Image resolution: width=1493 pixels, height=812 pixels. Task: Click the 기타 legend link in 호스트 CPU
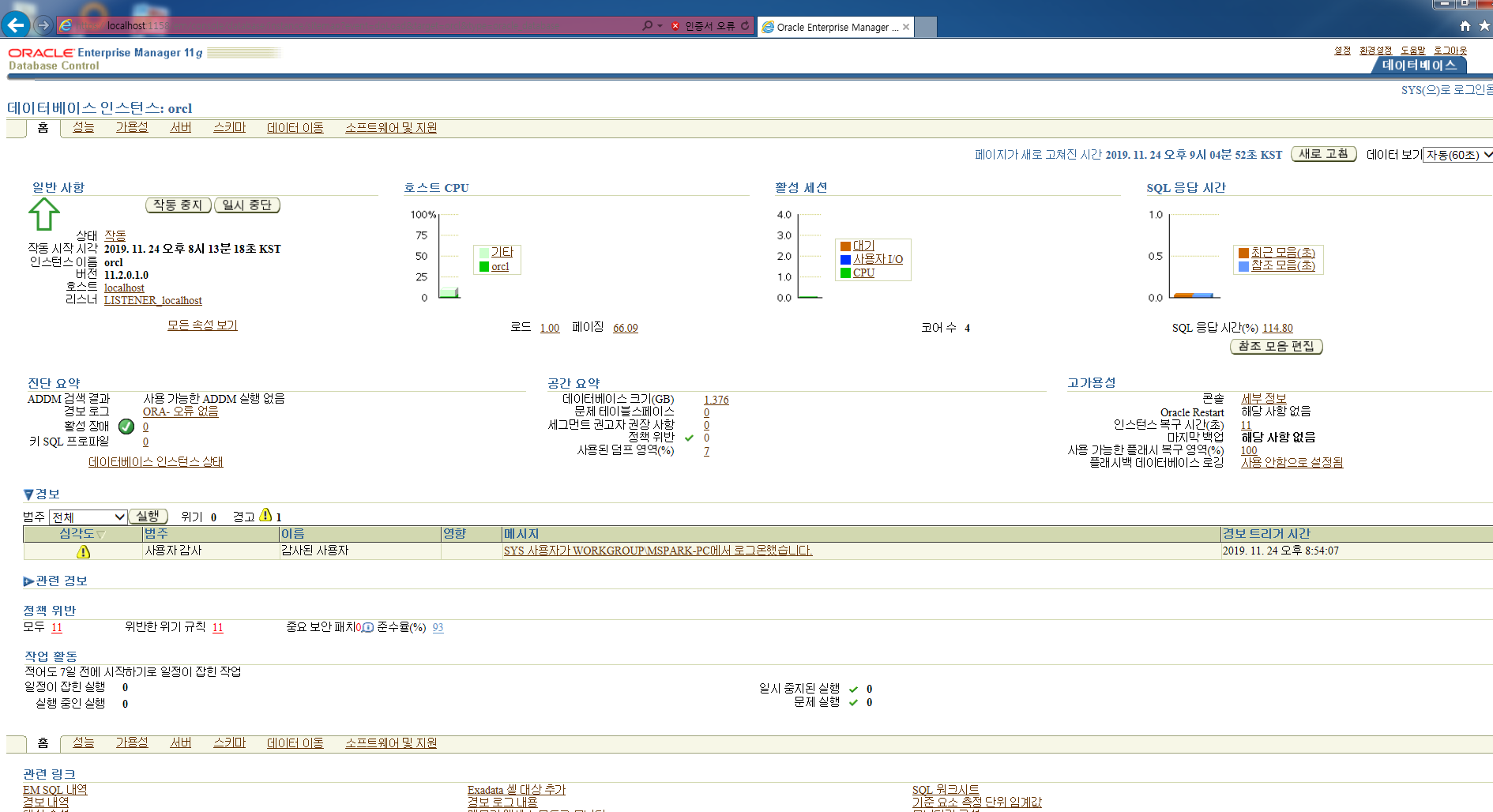pos(502,252)
